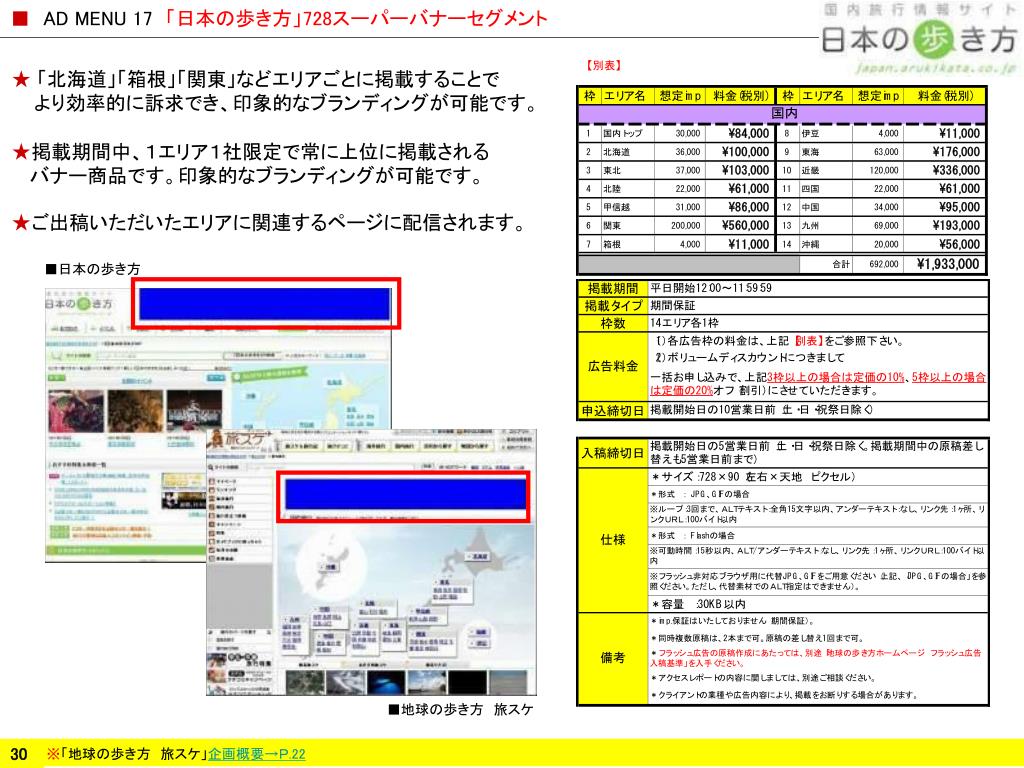Click the ¥95,000 price for 中国
Screen dimensions: 1024x768
click(959, 207)
